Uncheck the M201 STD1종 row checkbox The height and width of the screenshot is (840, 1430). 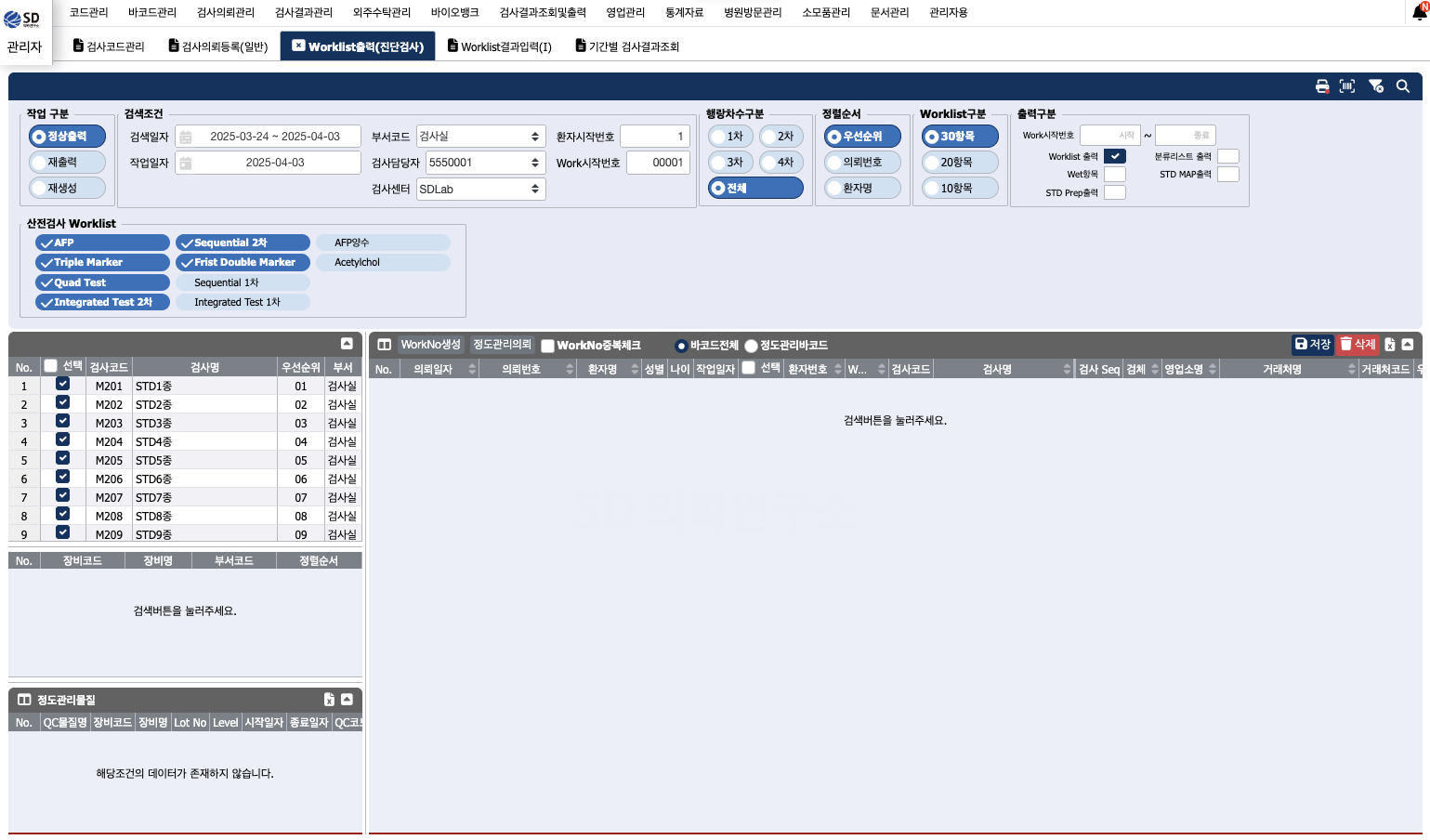62,384
